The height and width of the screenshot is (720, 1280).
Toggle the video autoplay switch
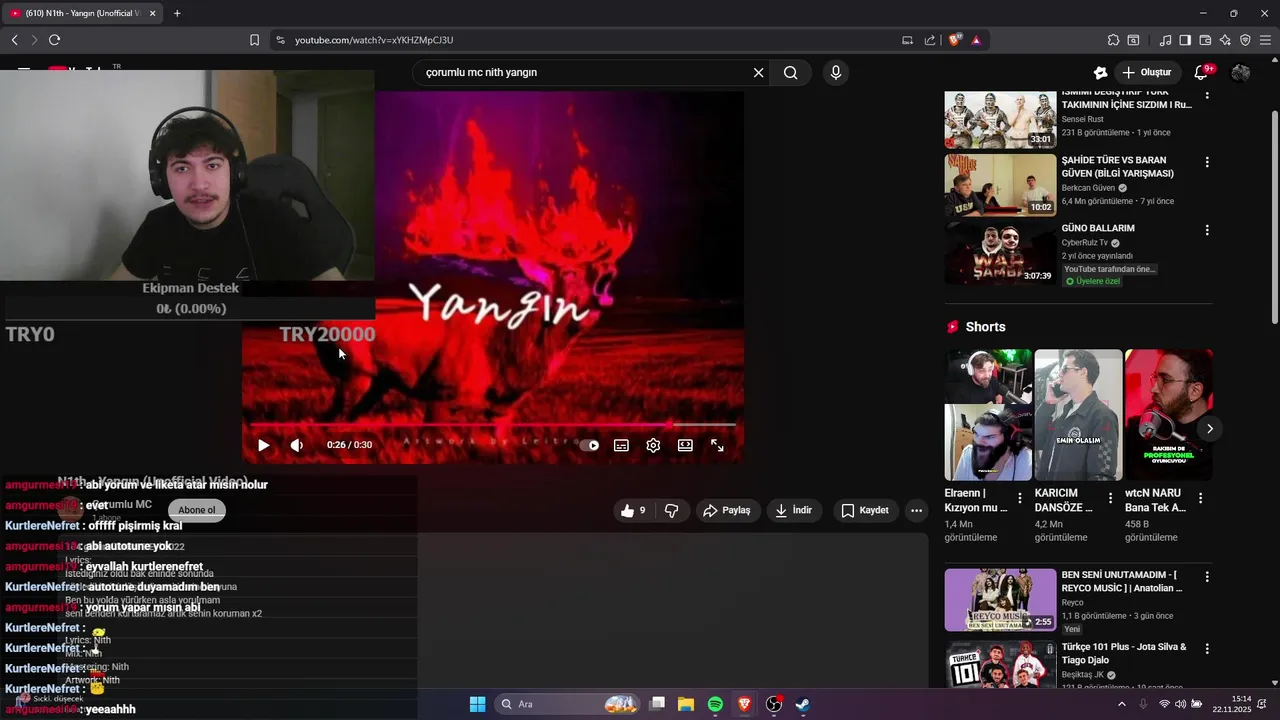coord(590,445)
